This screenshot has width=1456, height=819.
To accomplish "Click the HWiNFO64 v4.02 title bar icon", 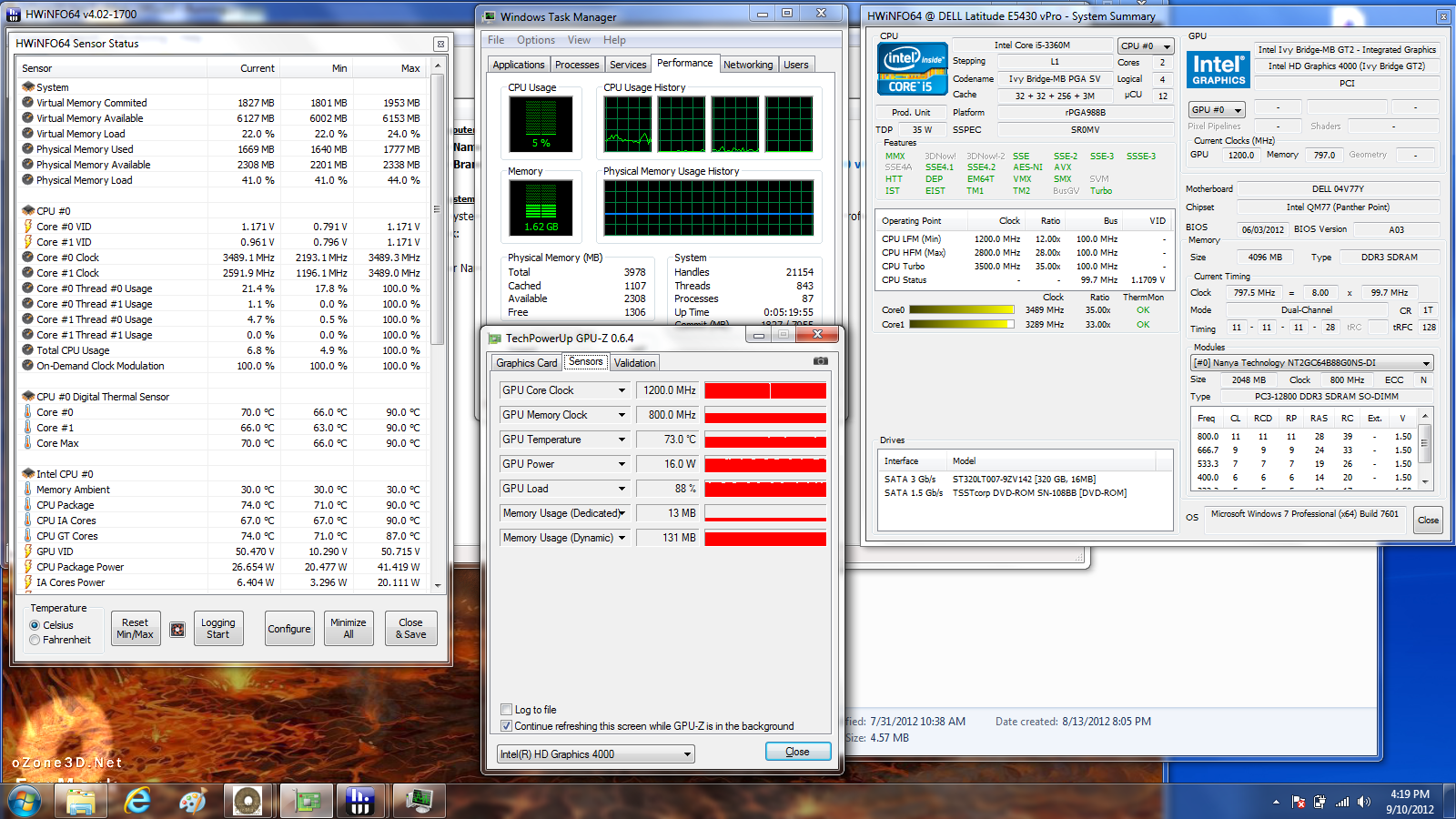I will click(14, 15).
